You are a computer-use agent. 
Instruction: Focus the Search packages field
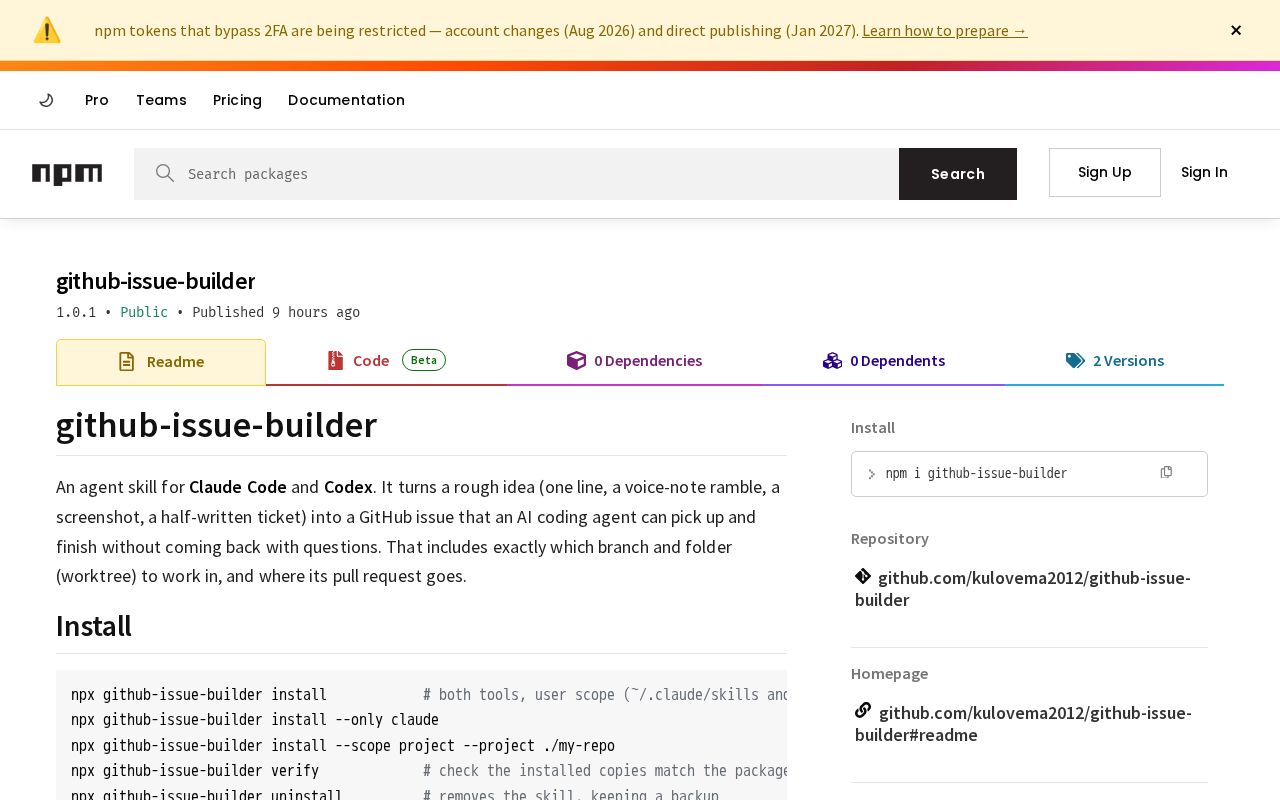coord(516,174)
